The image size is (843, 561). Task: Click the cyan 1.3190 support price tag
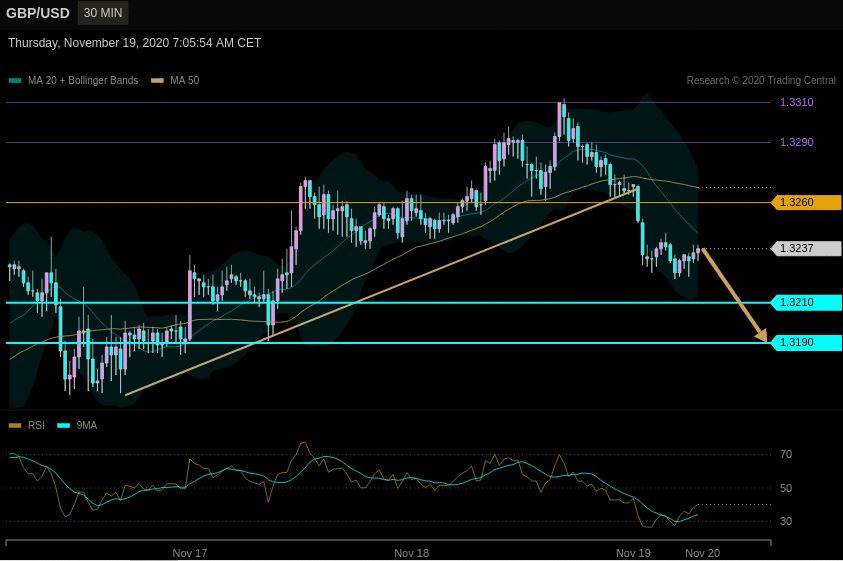point(806,342)
